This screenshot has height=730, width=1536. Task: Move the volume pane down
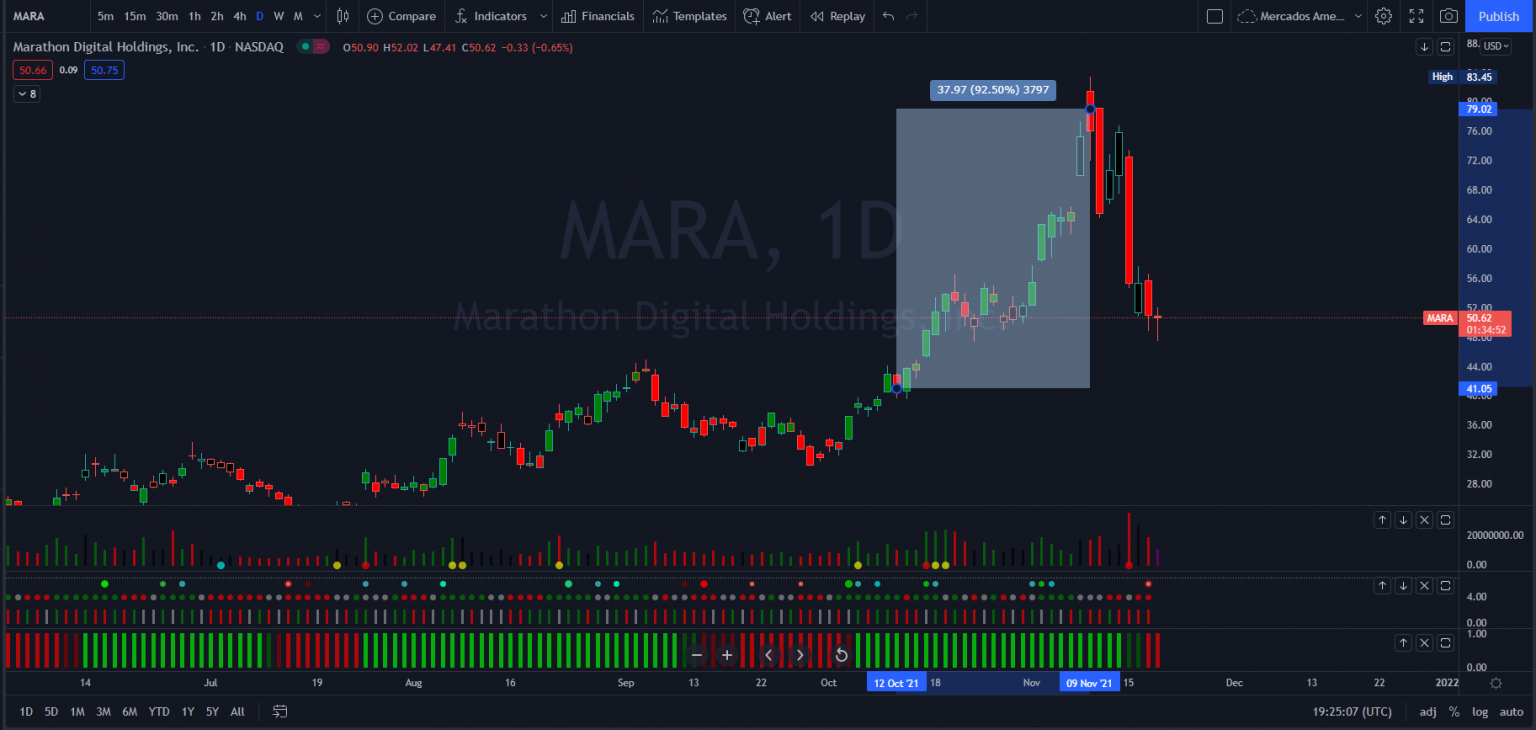point(1403,520)
